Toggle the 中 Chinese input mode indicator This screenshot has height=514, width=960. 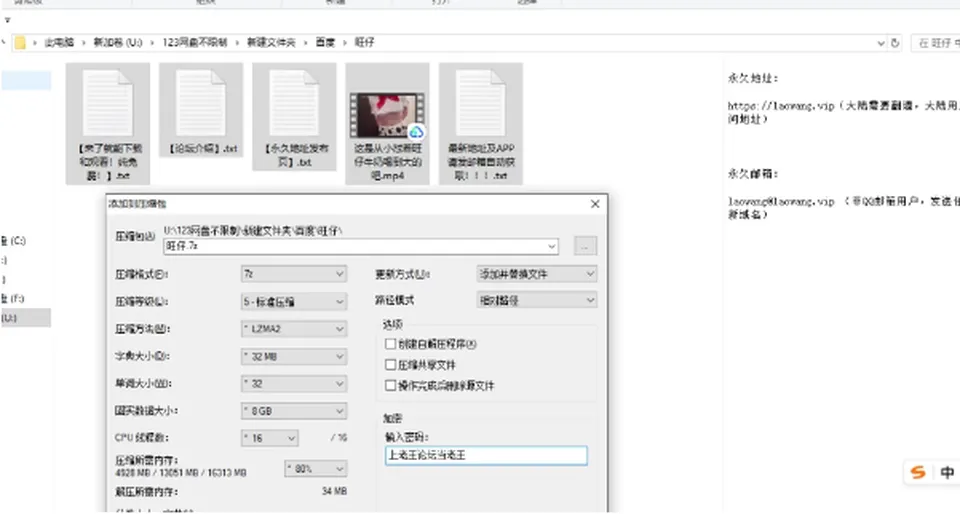pyautogui.click(x=947, y=472)
